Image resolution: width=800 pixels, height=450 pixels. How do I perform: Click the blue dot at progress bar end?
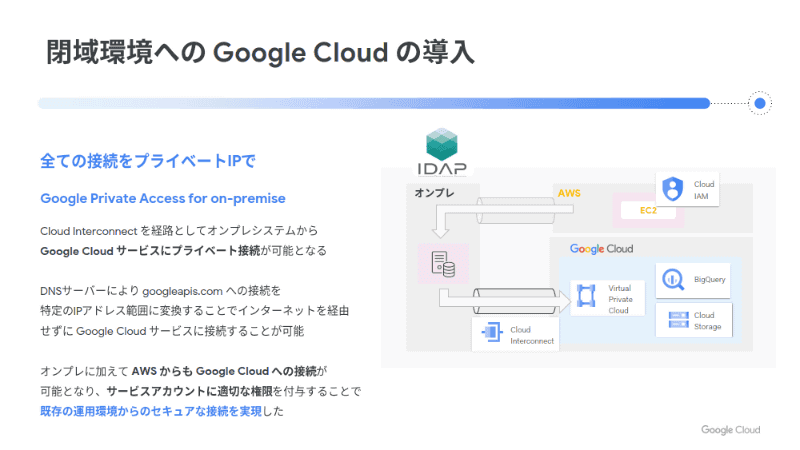[x=760, y=103]
